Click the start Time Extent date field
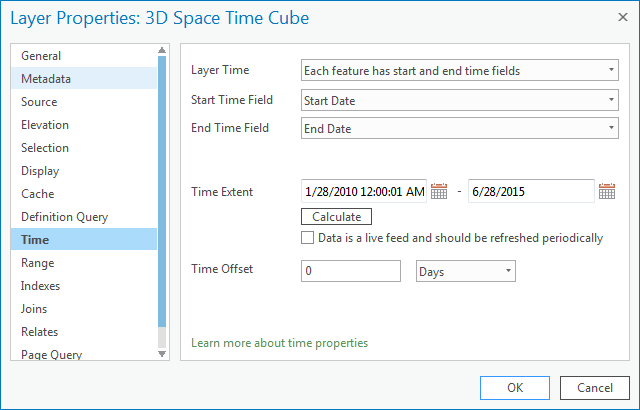The image size is (640, 410). pyautogui.click(x=364, y=191)
